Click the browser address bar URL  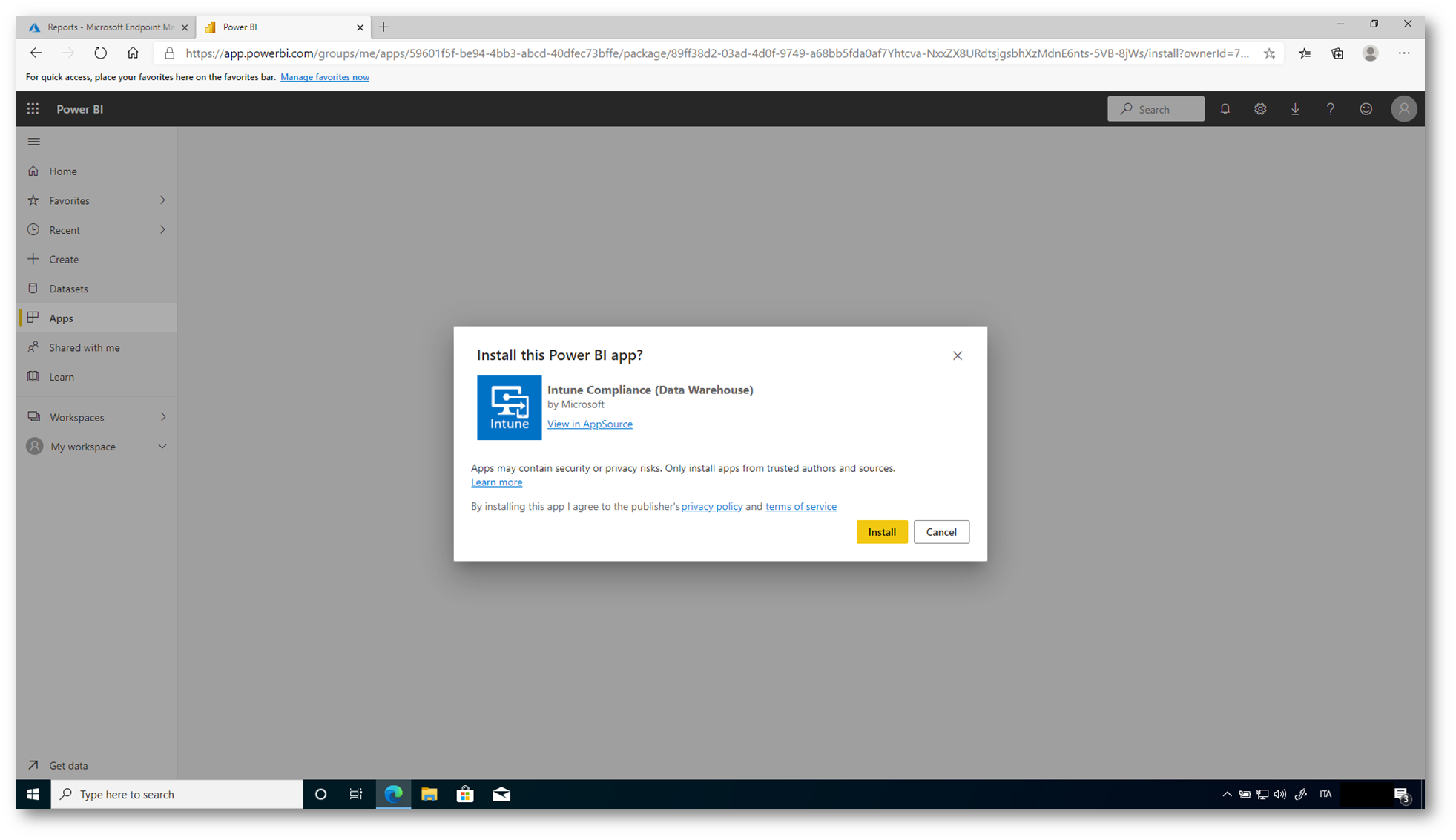717,53
